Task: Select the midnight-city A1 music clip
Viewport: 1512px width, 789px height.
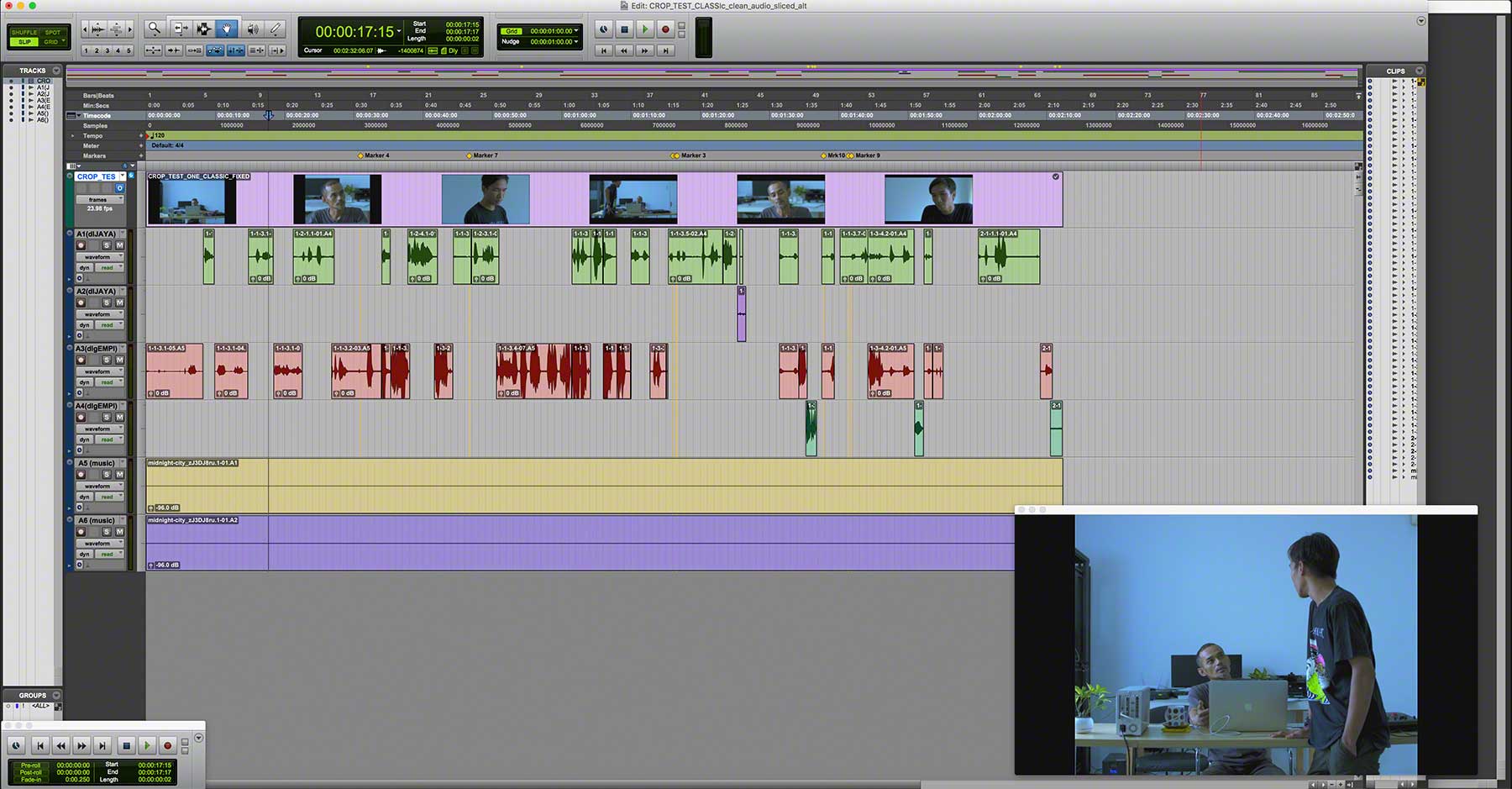Action: (604, 486)
